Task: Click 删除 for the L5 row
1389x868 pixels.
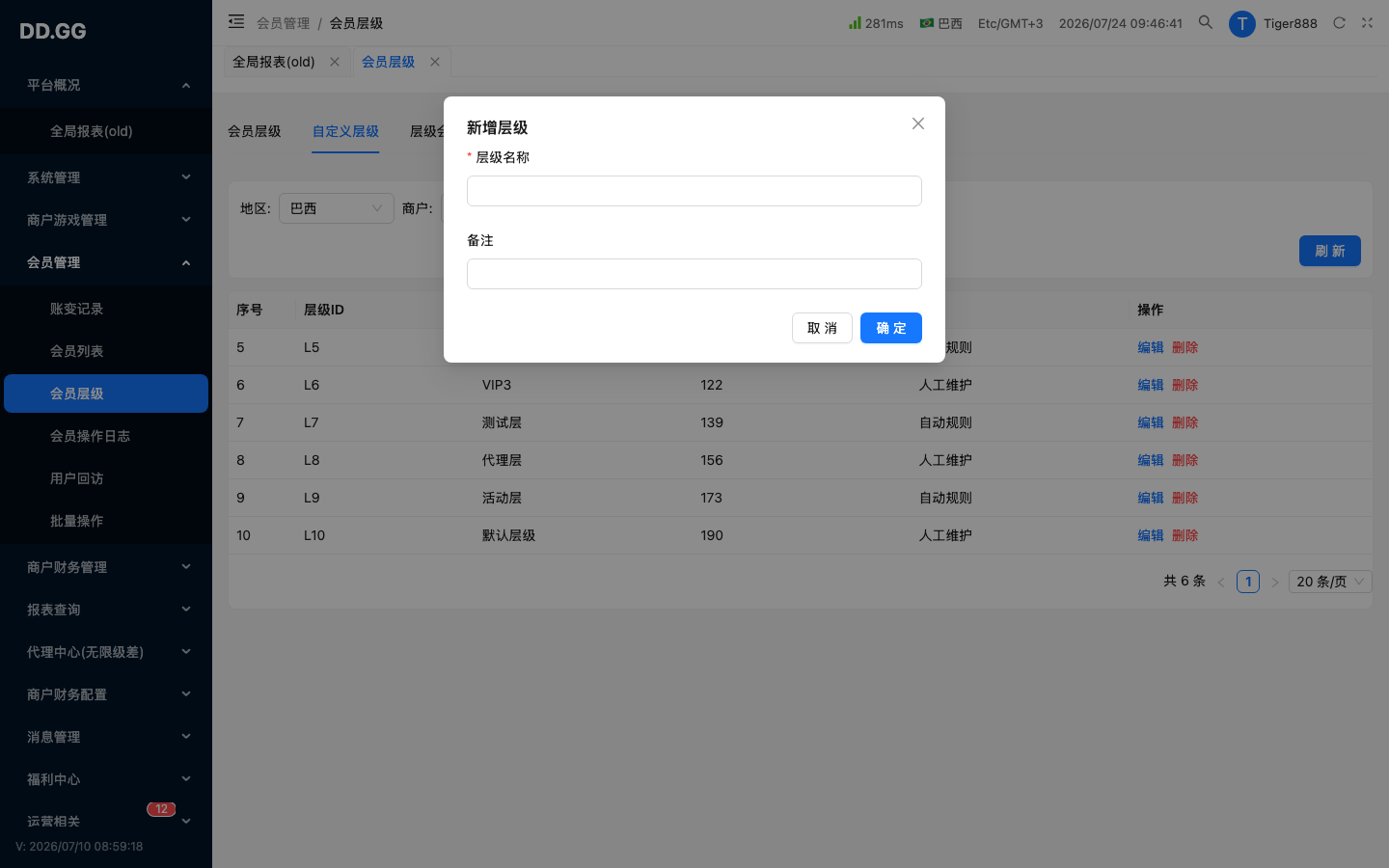Action: point(1185,347)
